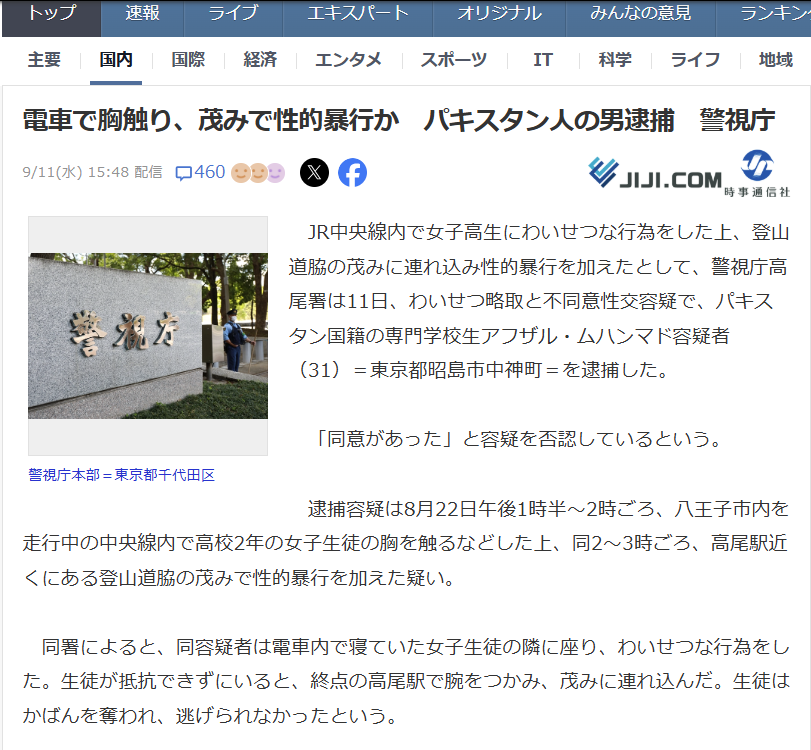
Task: Open the comment bubble icon beside 460
Action: [x=184, y=173]
